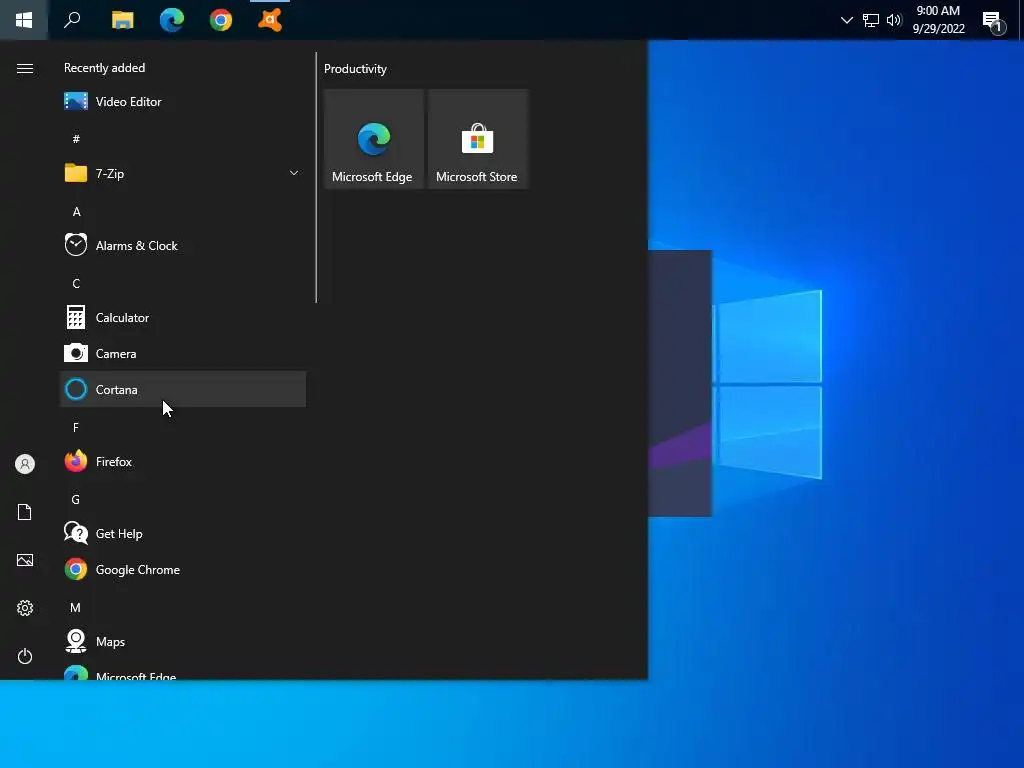Open the 7-Zip folder entry
Screen dimensions: 1024x768
tap(183, 174)
